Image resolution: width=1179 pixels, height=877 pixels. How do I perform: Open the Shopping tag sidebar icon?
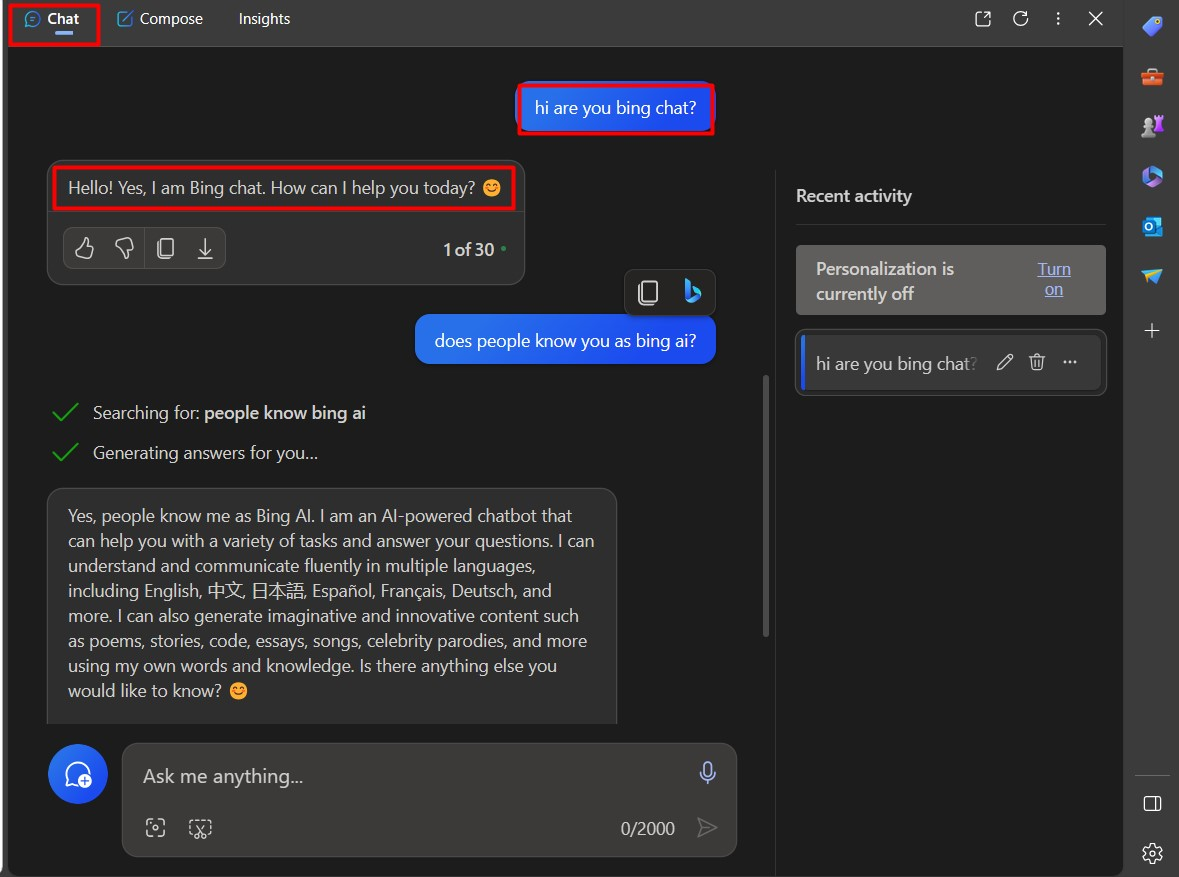coord(1152,27)
